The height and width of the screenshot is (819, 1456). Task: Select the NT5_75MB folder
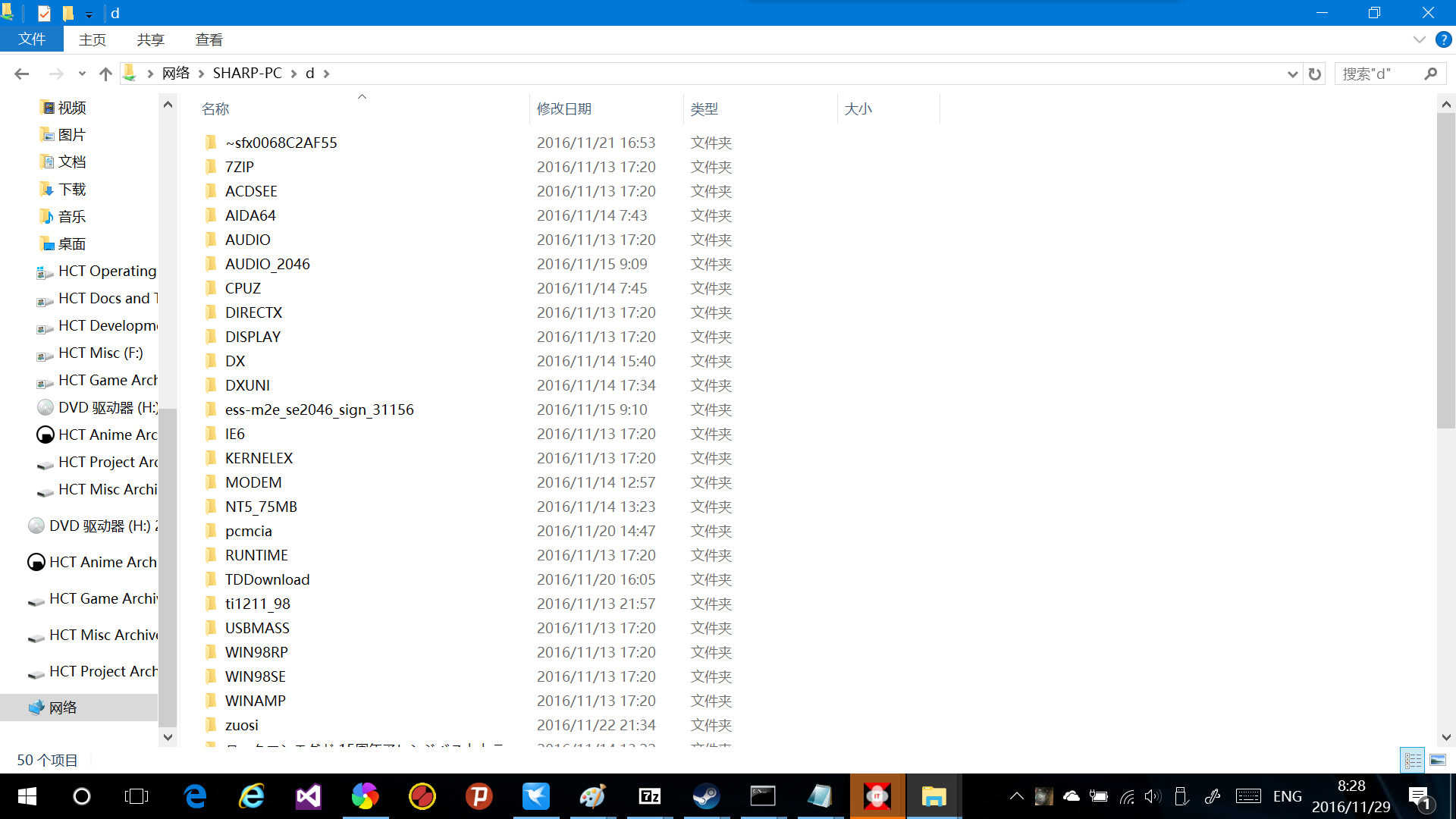tap(261, 507)
